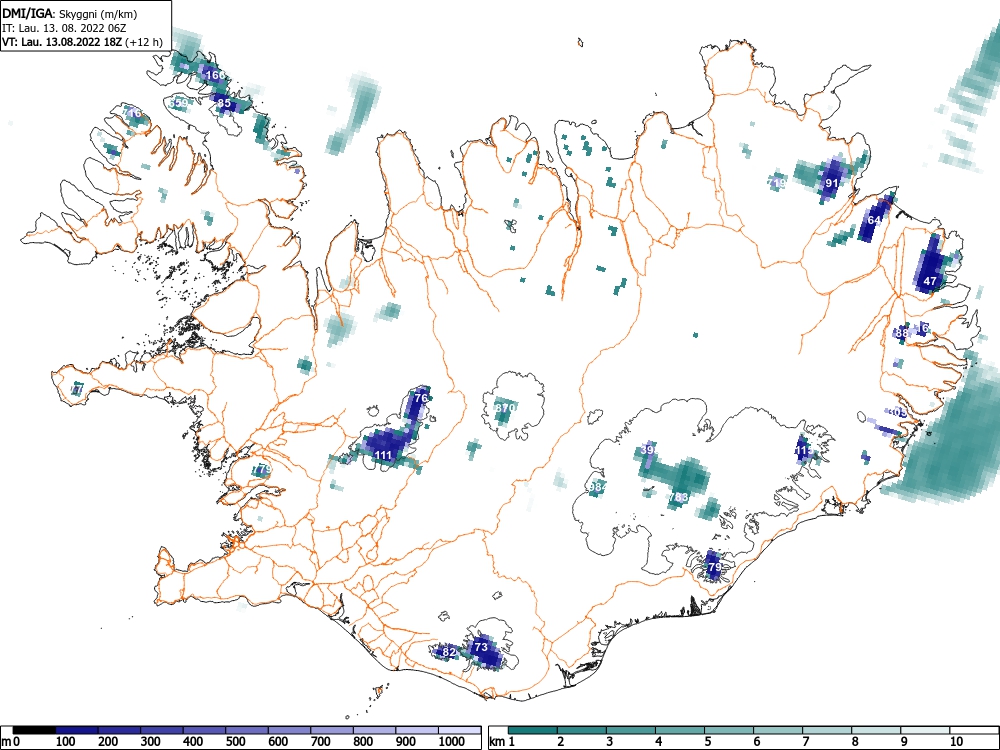Image resolution: width=1000 pixels, height=750 pixels.
Task: Click the '160' visibility value on the map
Action: 215,75
